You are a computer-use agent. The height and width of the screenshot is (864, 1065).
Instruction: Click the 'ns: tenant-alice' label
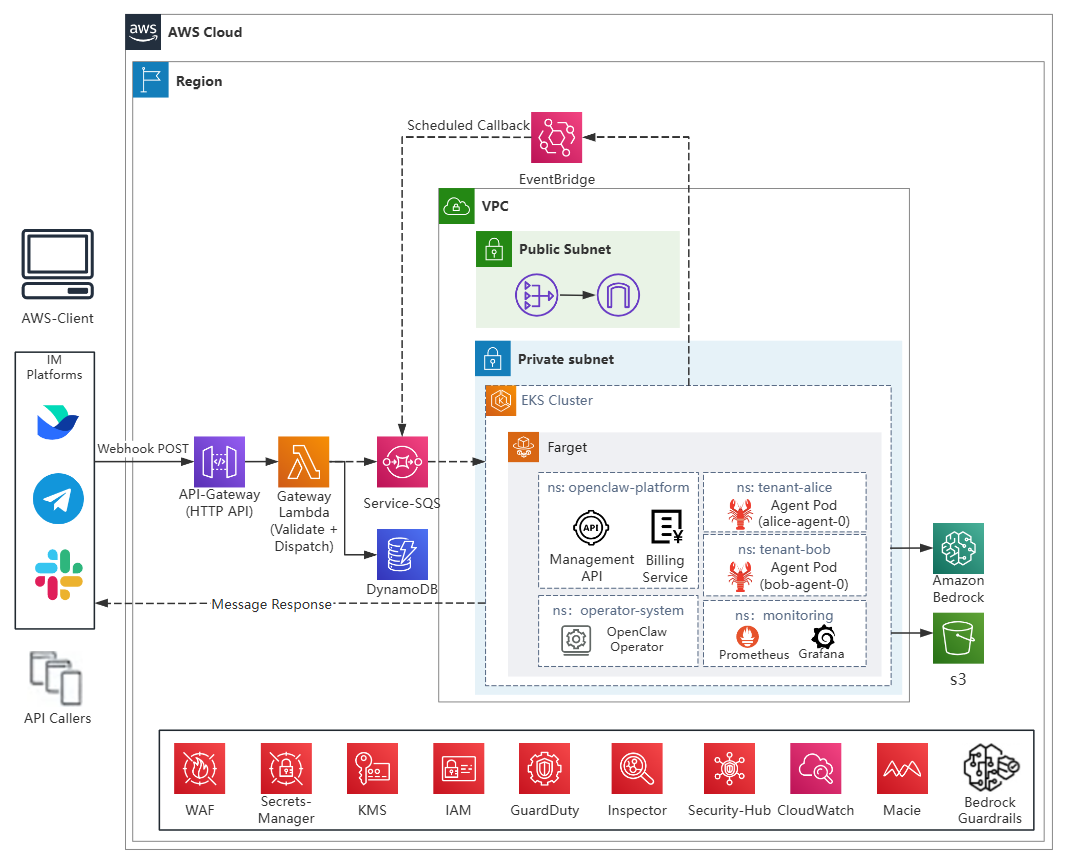point(784,487)
